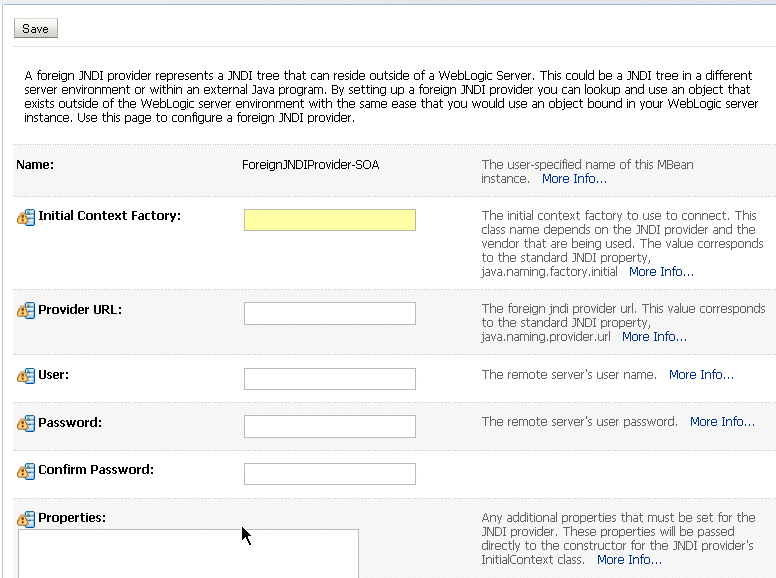Click the Save button

pyautogui.click(x=36, y=28)
